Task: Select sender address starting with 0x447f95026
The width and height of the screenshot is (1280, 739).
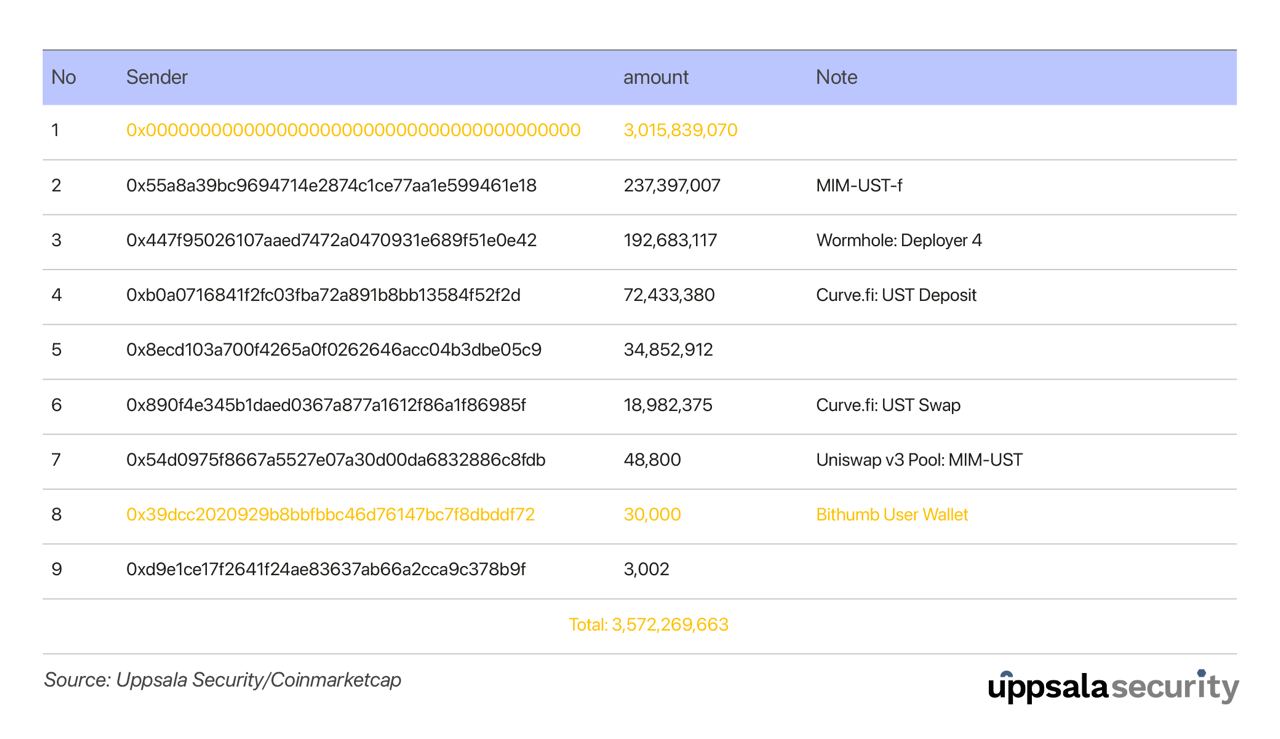Action: pos(331,240)
